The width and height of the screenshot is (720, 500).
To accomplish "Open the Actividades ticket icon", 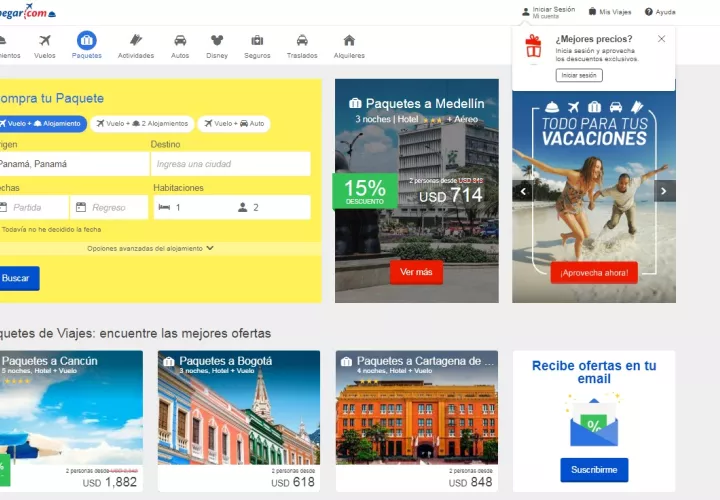I will pyautogui.click(x=136, y=41).
